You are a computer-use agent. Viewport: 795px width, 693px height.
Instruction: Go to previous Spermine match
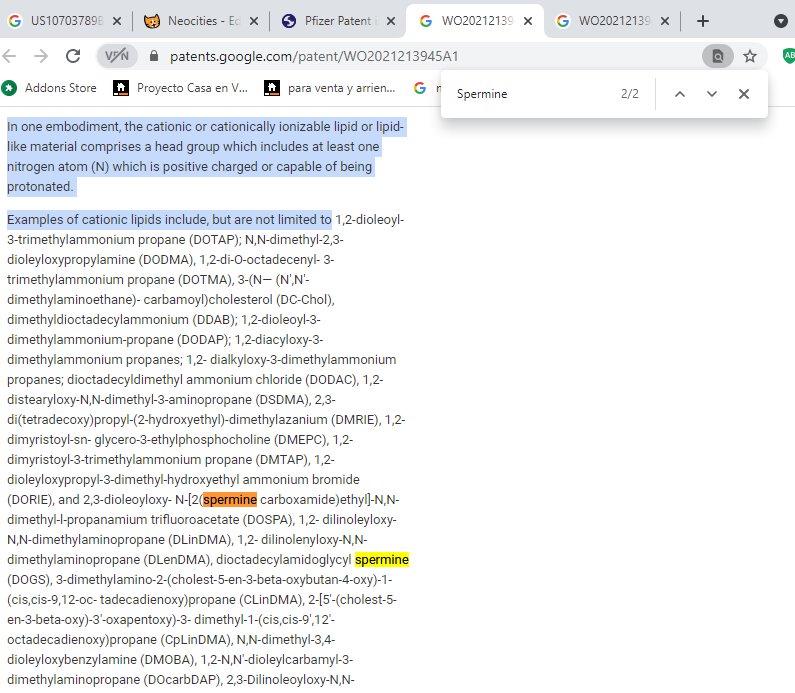(680, 94)
